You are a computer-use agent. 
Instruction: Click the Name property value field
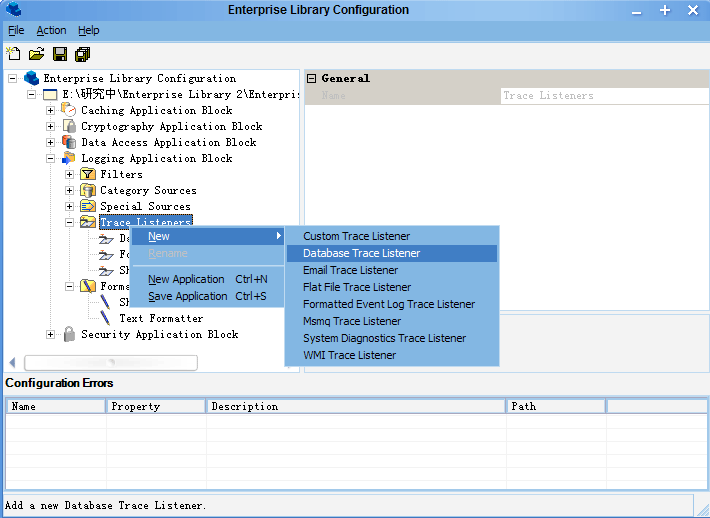pos(604,96)
